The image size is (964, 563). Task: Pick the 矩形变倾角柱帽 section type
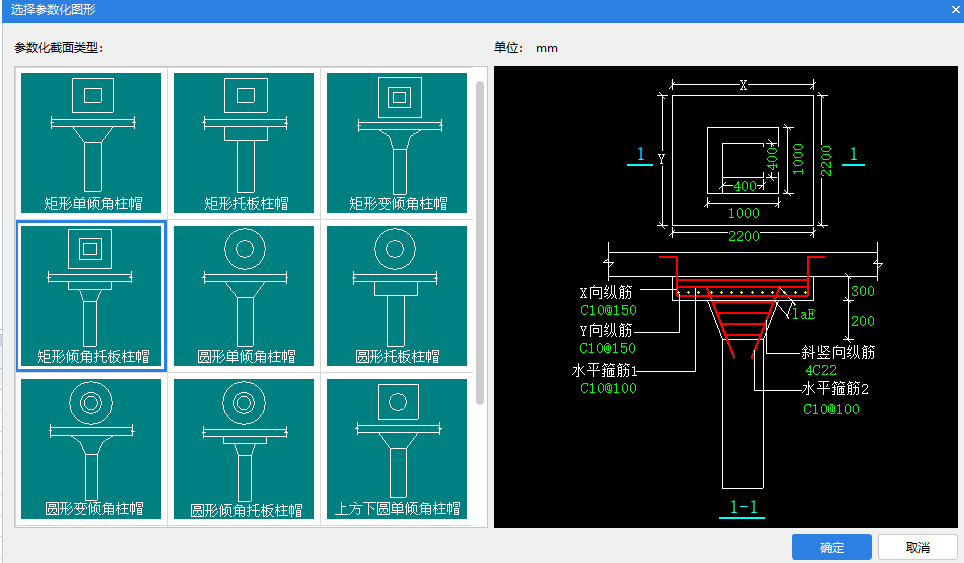(397, 142)
